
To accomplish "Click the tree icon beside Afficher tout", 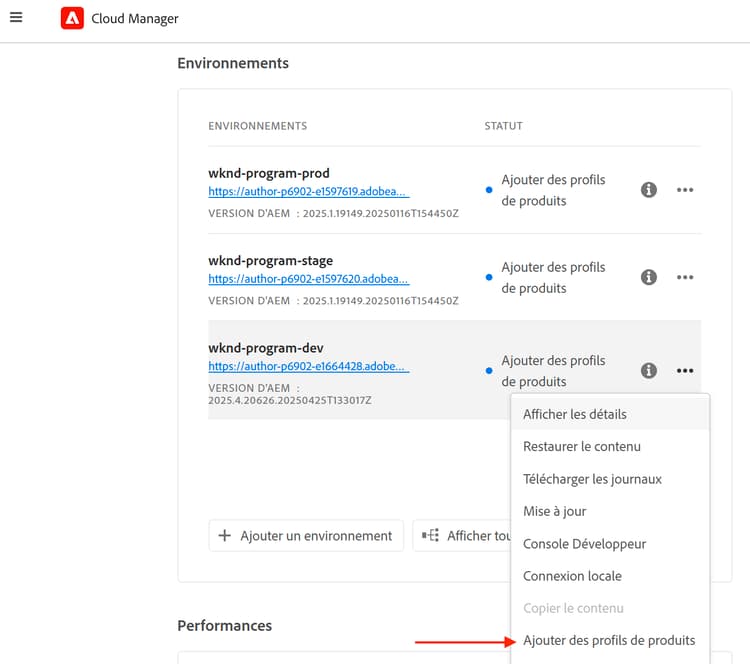I will coord(430,535).
